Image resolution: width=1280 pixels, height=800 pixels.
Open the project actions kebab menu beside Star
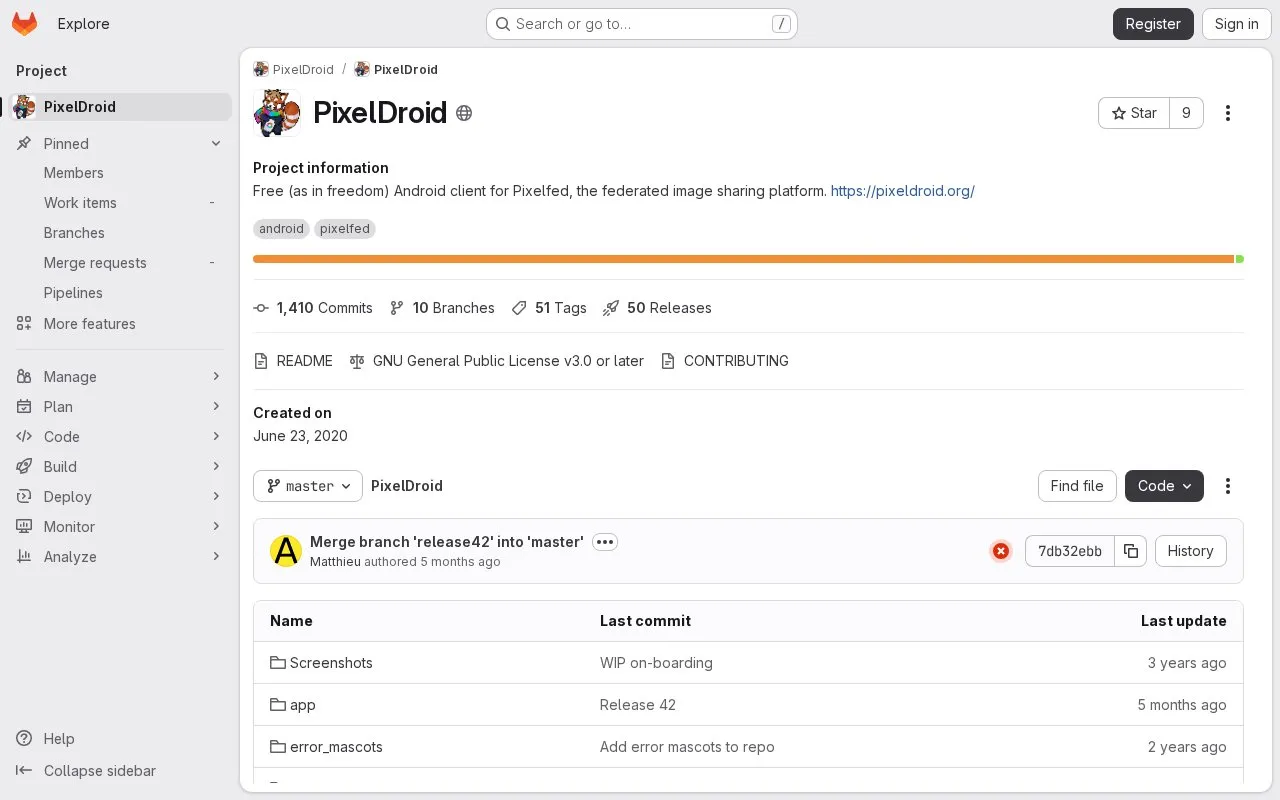coord(1228,113)
